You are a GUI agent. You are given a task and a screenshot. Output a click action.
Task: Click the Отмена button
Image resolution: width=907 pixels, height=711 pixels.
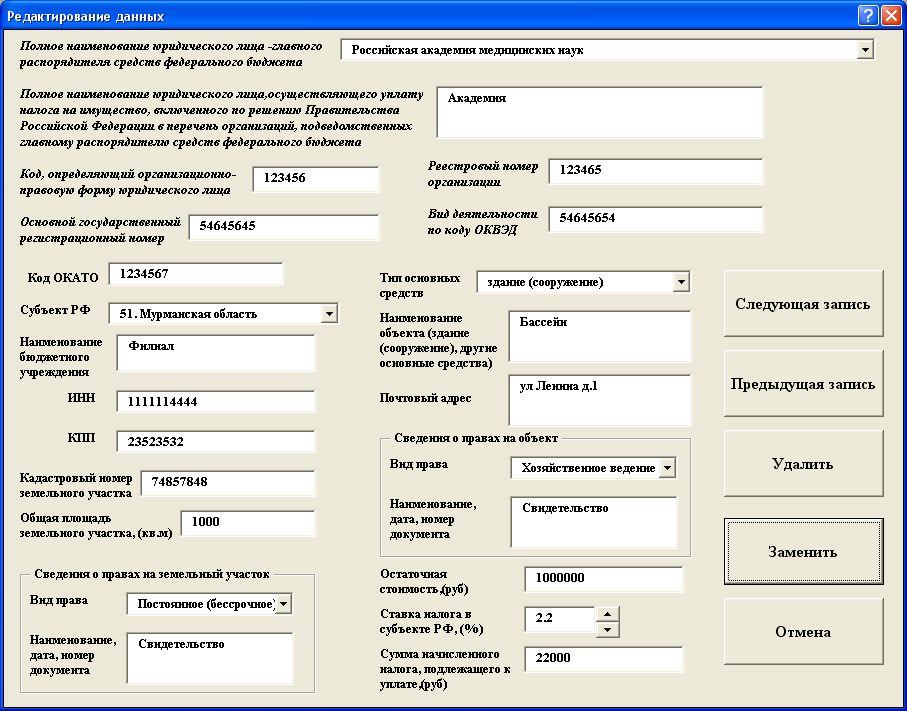803,631
